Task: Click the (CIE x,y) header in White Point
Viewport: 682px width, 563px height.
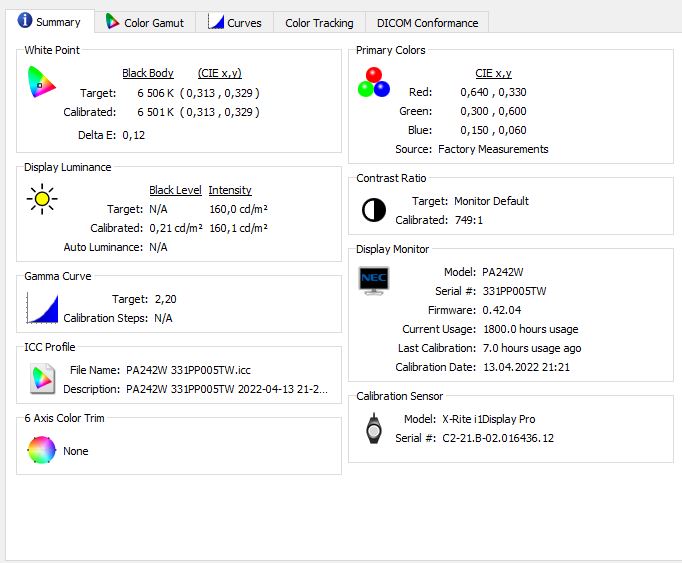Action: [x=220, y=73]
